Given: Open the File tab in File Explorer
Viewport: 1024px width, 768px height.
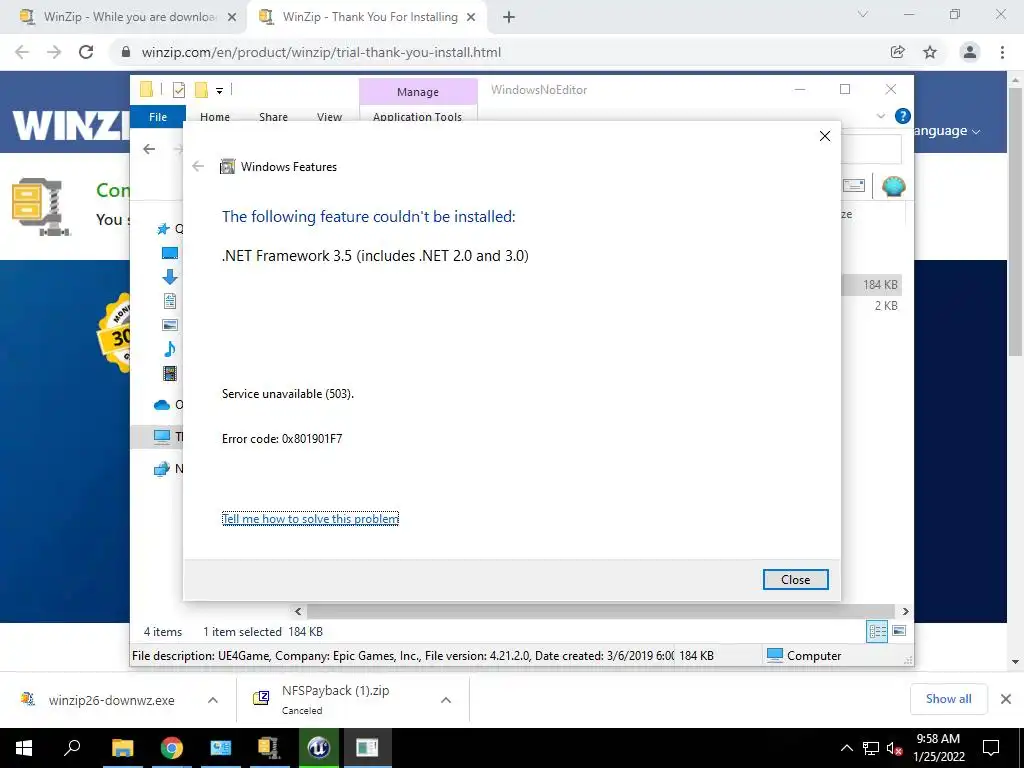Looking at the screenshot, I should pos(158,117).
